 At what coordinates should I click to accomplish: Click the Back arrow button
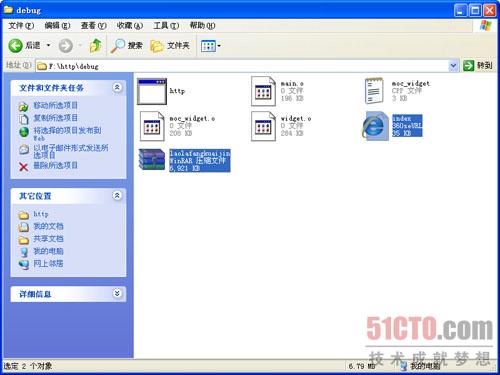pos(15,46)
